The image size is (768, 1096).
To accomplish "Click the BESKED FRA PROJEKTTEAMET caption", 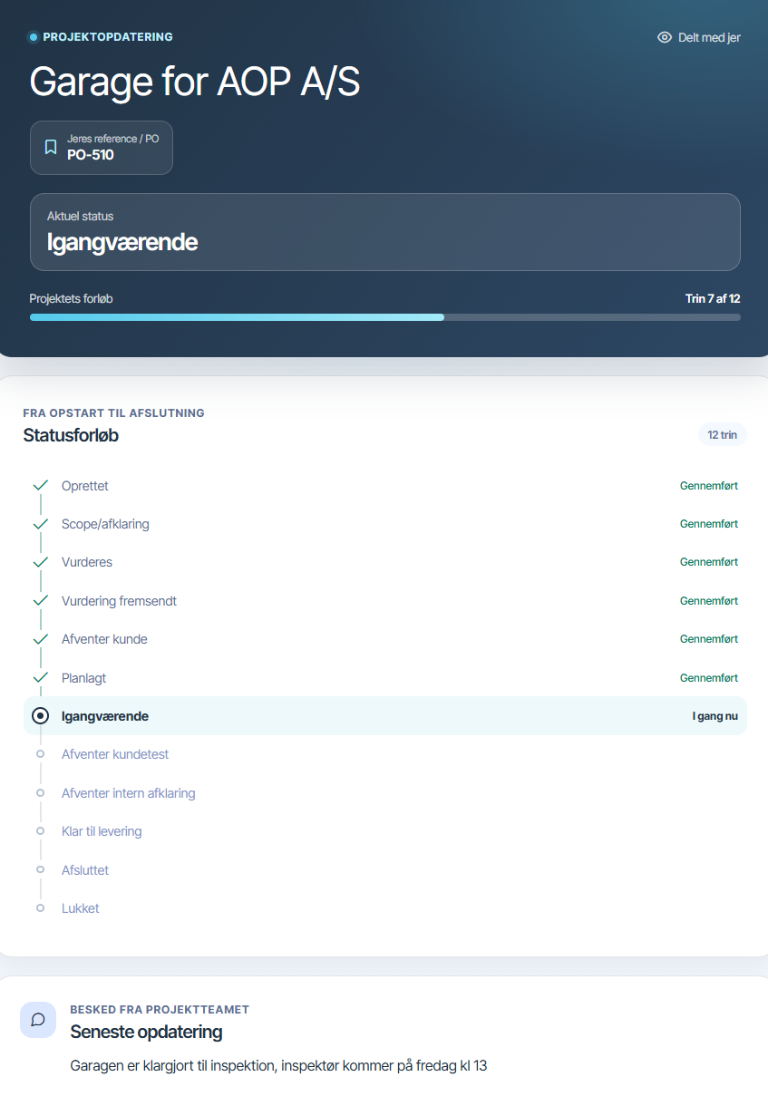I will [x=159, y=1009].
